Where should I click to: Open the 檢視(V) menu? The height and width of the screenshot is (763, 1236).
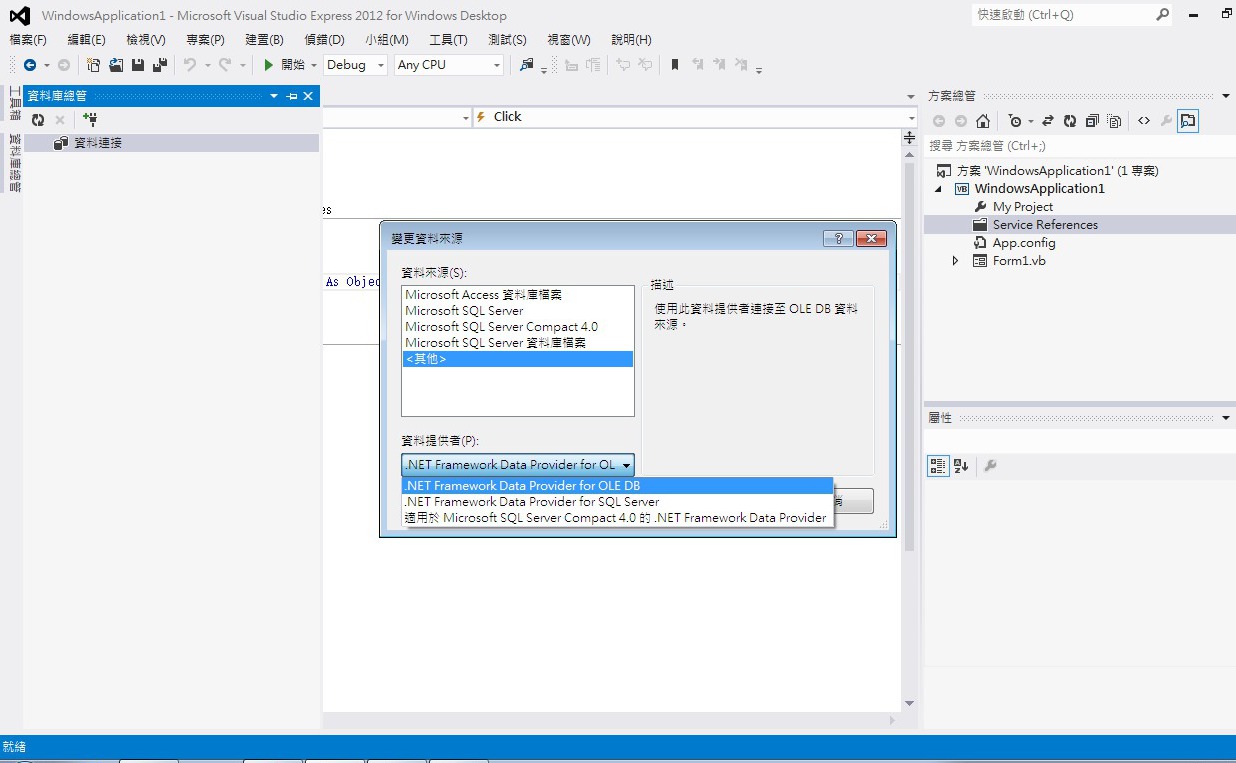(146, 40)
